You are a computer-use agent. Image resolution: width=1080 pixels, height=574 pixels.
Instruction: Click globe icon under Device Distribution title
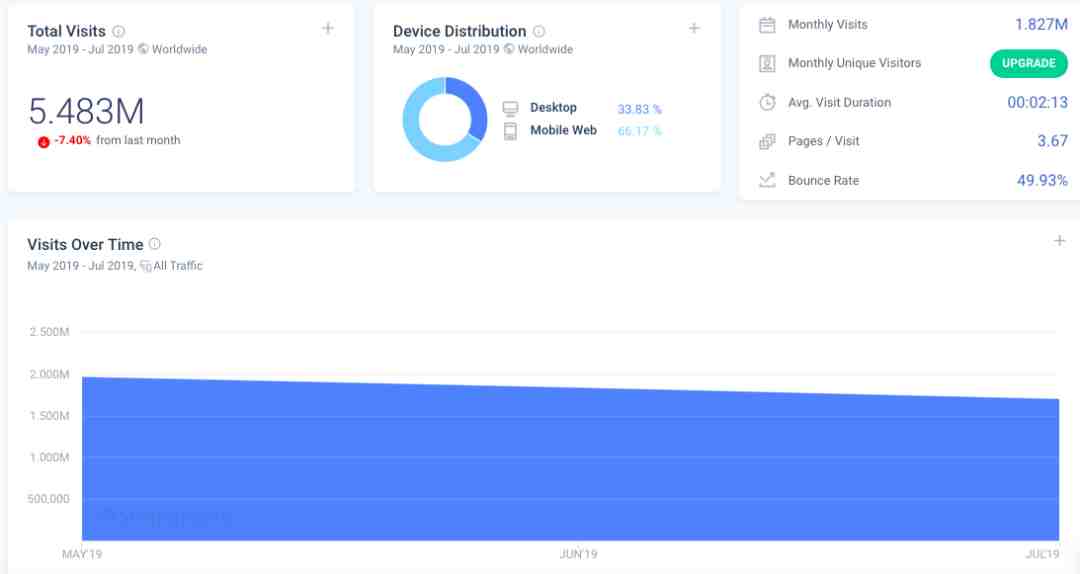[509, 49]
